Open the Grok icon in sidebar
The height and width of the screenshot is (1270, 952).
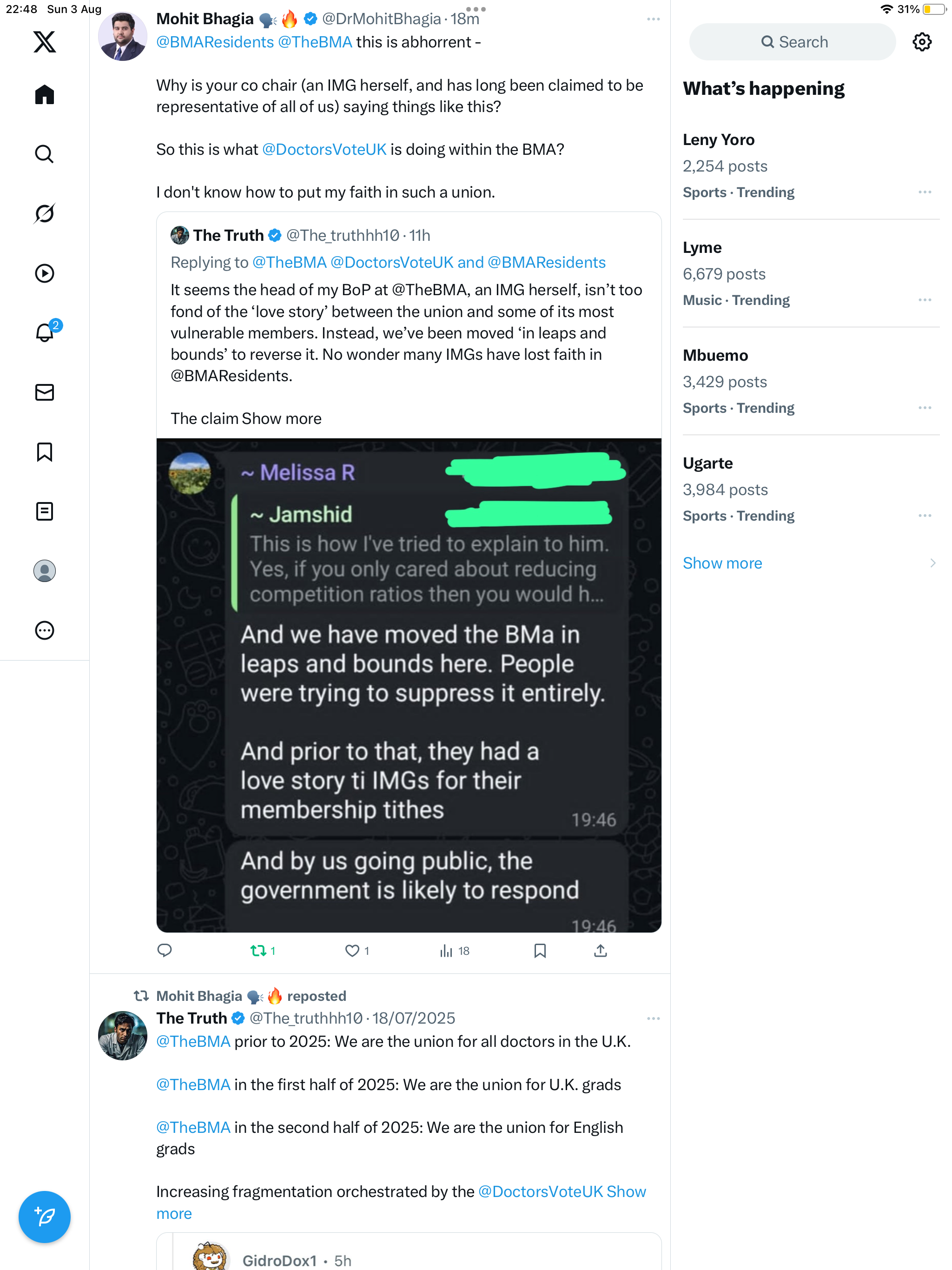click(x=44, y=213)
